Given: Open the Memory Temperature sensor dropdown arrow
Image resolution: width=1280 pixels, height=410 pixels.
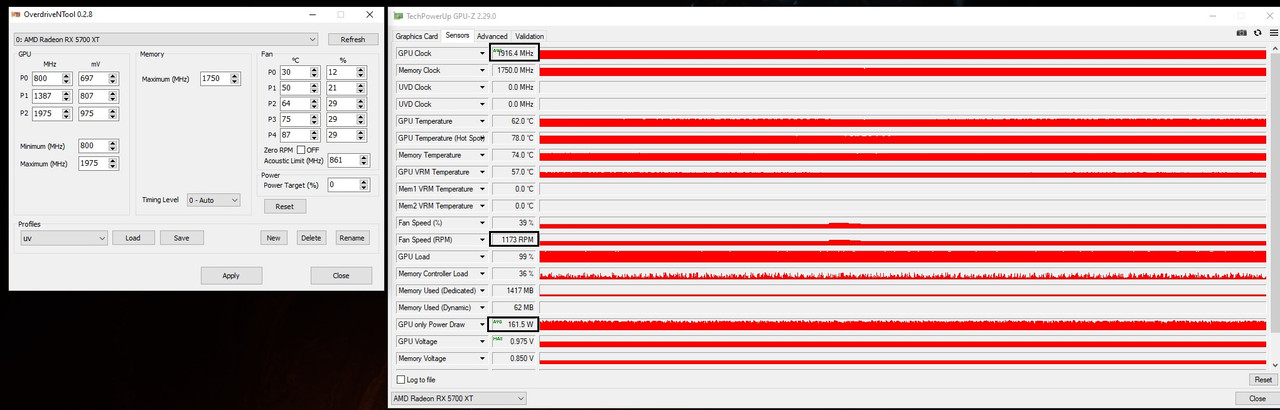Looking at the screenshot, I should (x=483, y=155).
